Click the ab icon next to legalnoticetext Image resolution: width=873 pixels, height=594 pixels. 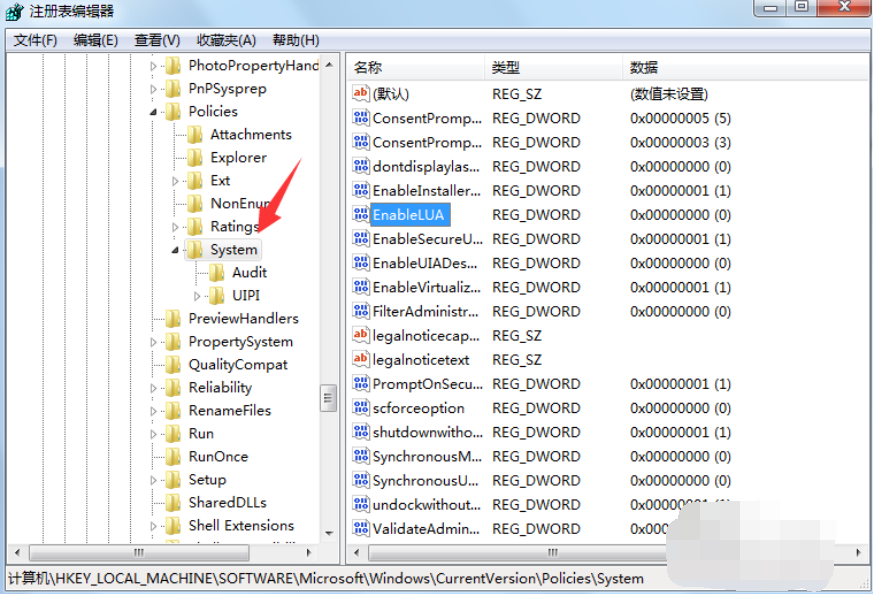(x=360, y=359)
